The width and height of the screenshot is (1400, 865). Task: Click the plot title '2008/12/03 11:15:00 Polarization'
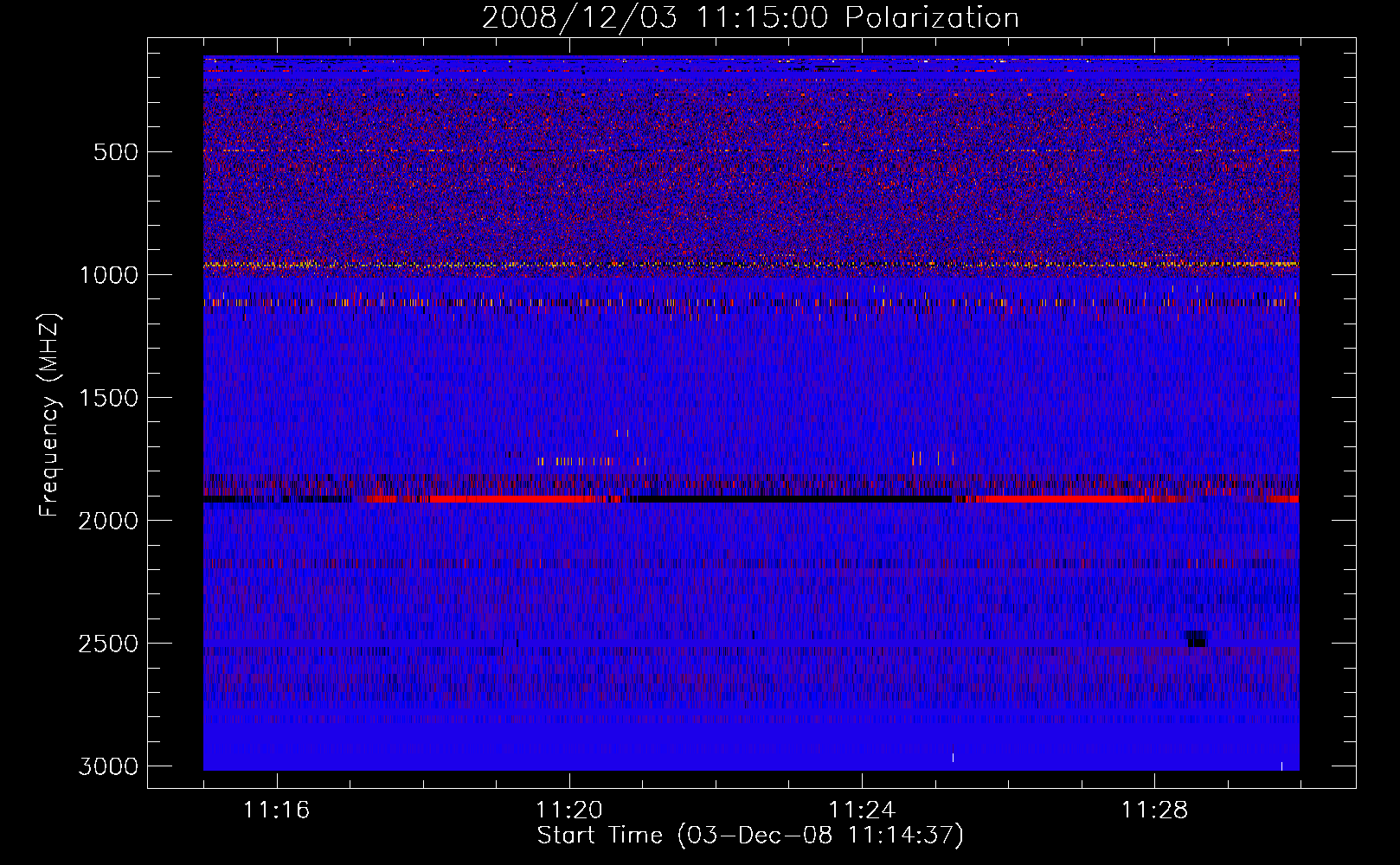tap(750, 18)
